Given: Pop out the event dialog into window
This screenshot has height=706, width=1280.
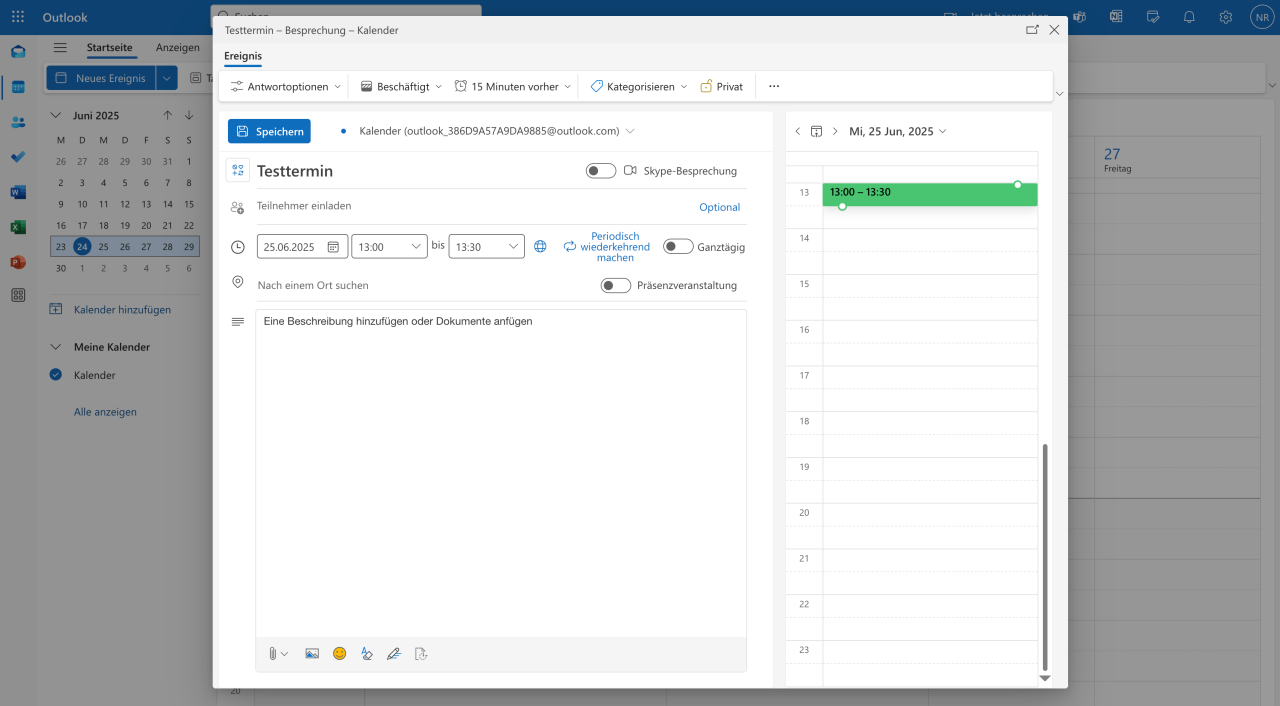Looking at the screenshot, I should 1032,30.
